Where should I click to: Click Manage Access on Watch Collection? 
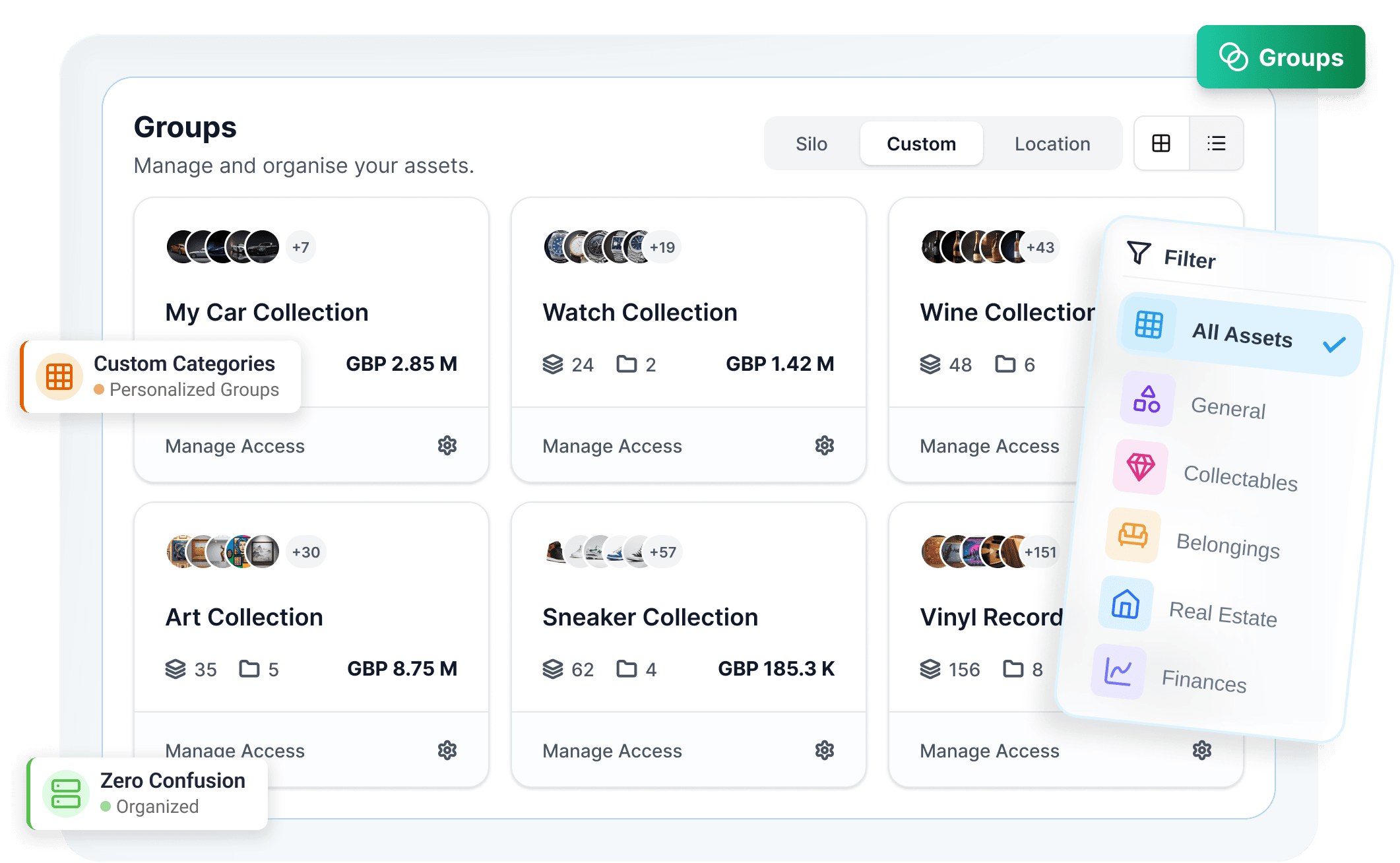point(612,446)
